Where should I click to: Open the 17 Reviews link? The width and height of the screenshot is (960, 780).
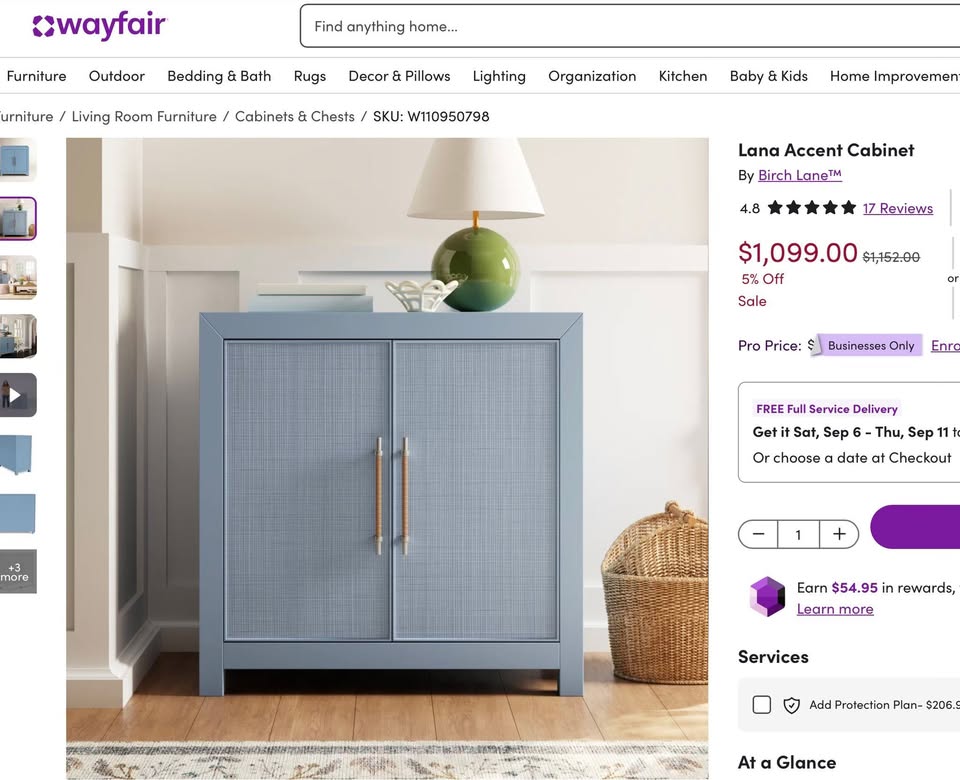[x=898, y=208]
